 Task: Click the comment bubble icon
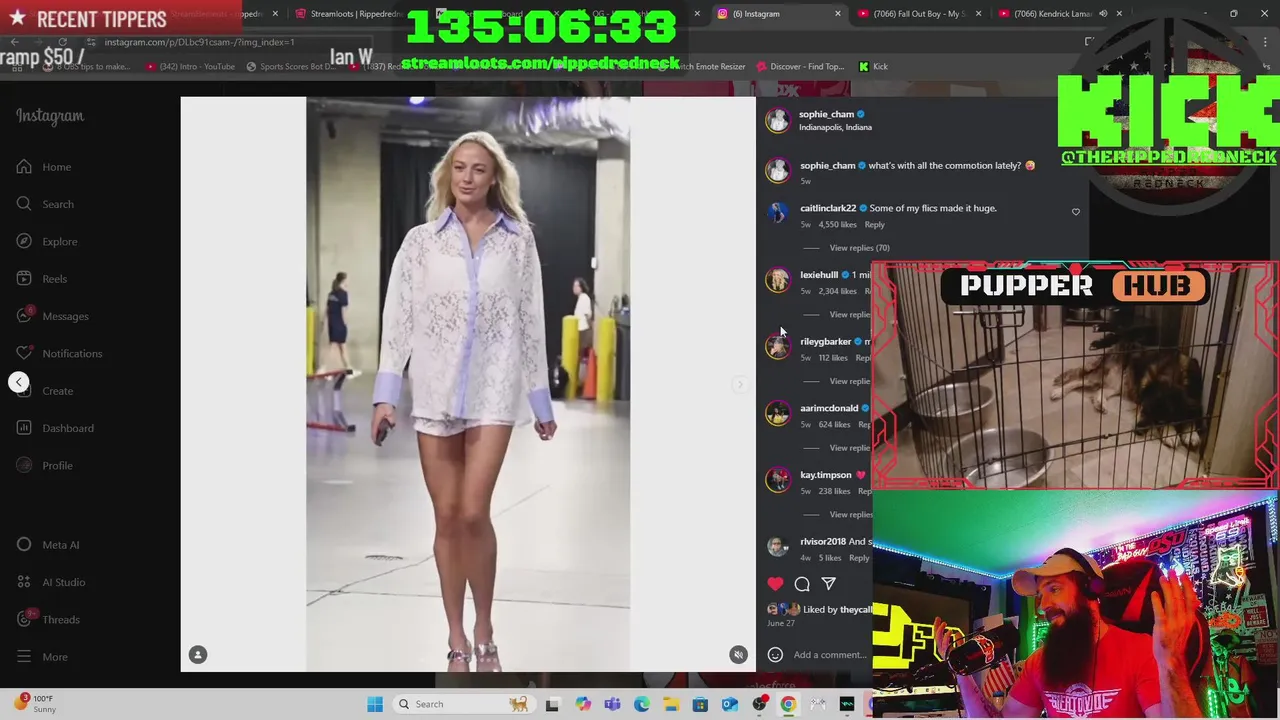[802, 584]
